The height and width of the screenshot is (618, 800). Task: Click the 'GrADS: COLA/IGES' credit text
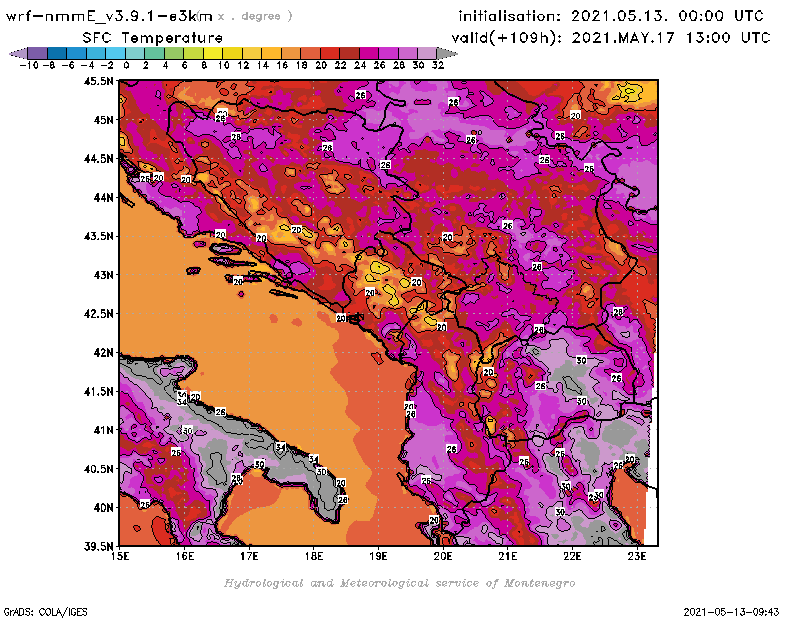point(45,612)
